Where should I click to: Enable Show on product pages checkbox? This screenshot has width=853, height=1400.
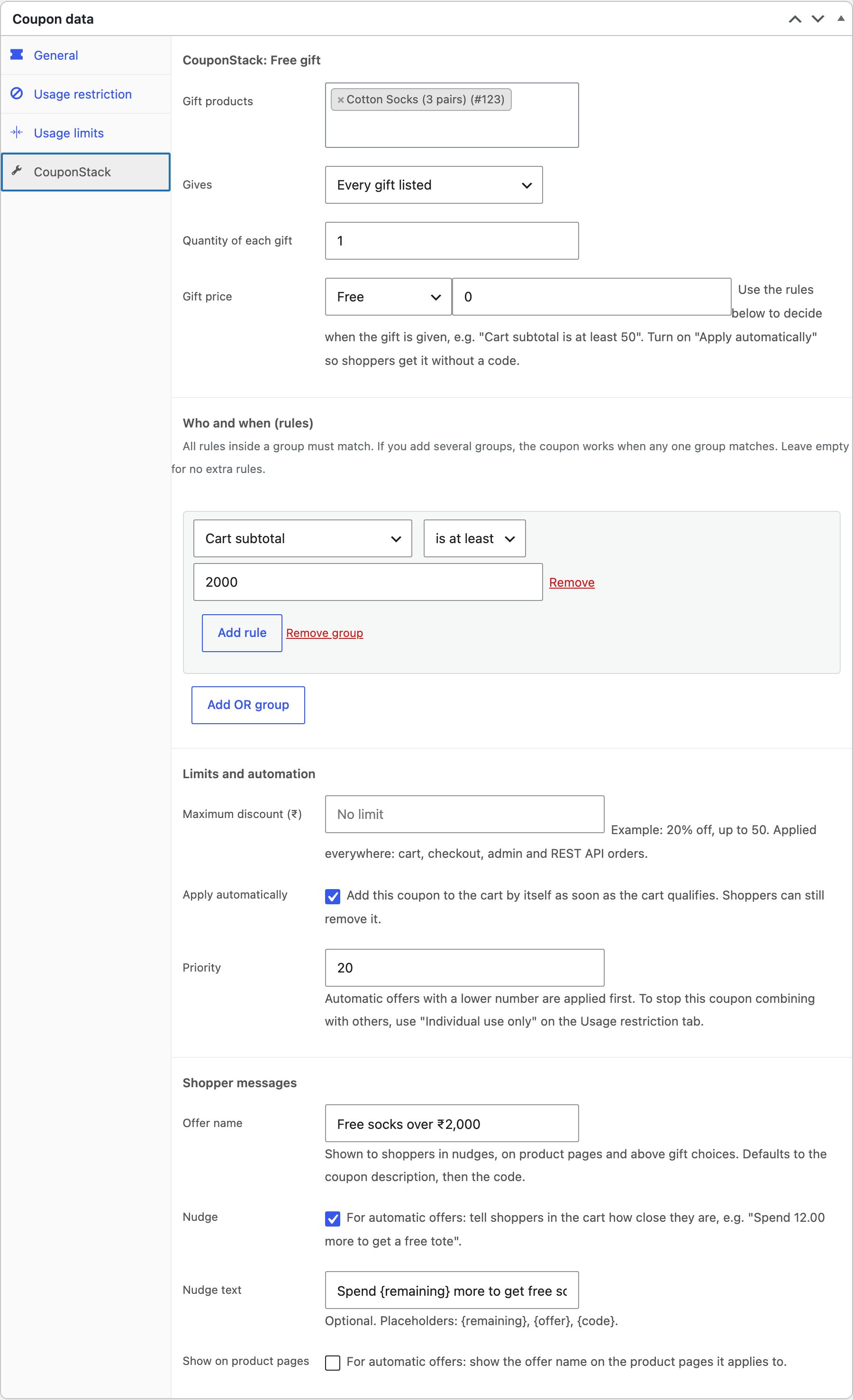coord(333,1363)
